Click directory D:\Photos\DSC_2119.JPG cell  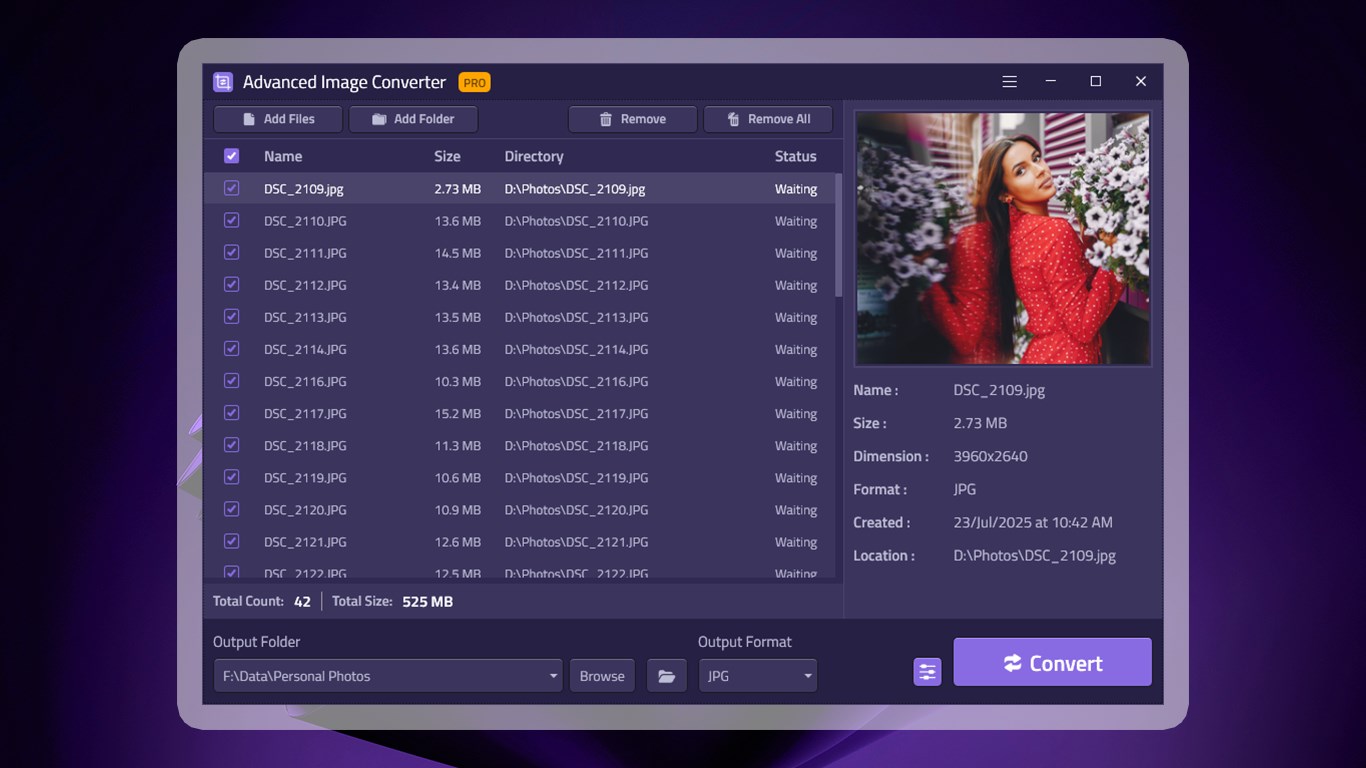coord(576,478)
